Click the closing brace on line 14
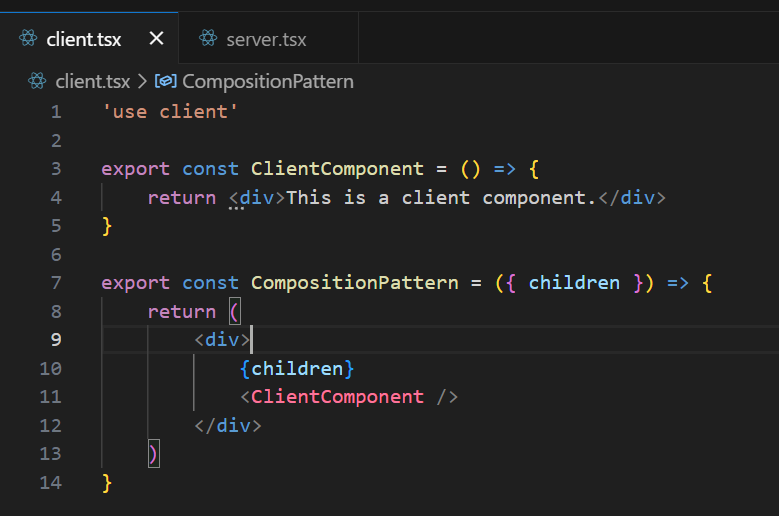The image size is (779, 516). [107, 483]
